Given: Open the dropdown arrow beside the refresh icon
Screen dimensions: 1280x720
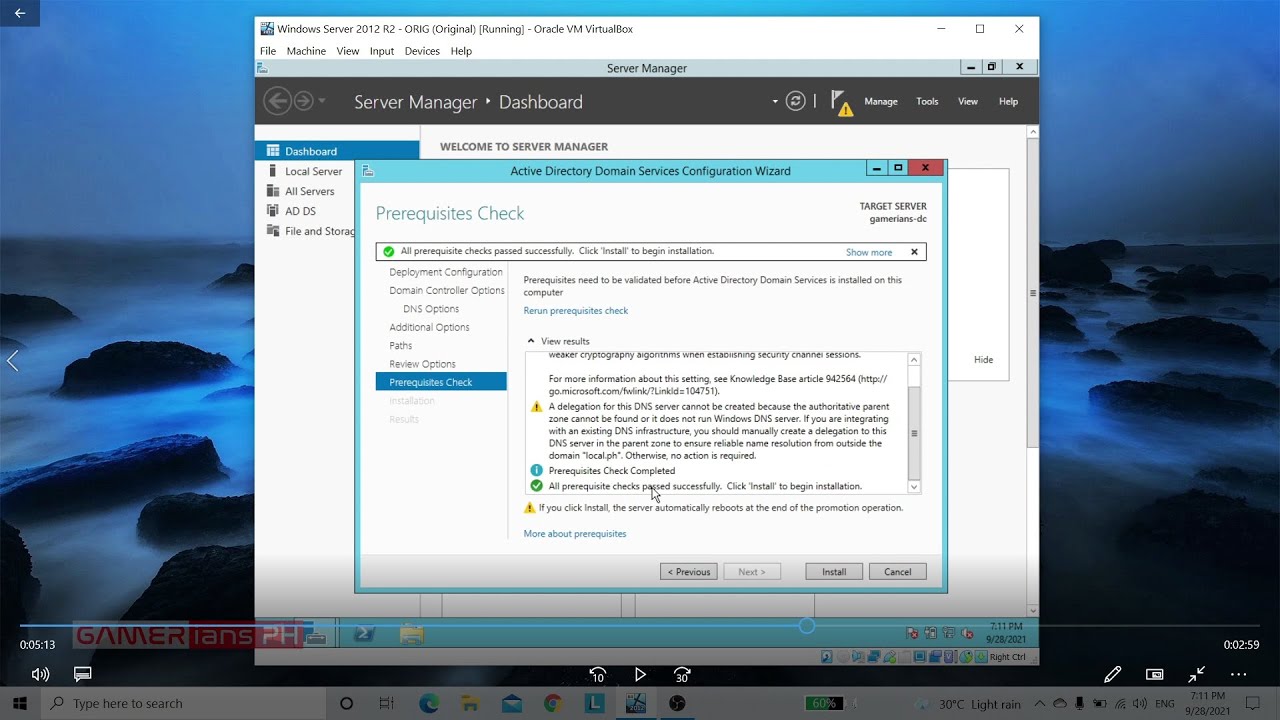Looking at the screenshot, I should pyautogui.click(x=774, y=101).
